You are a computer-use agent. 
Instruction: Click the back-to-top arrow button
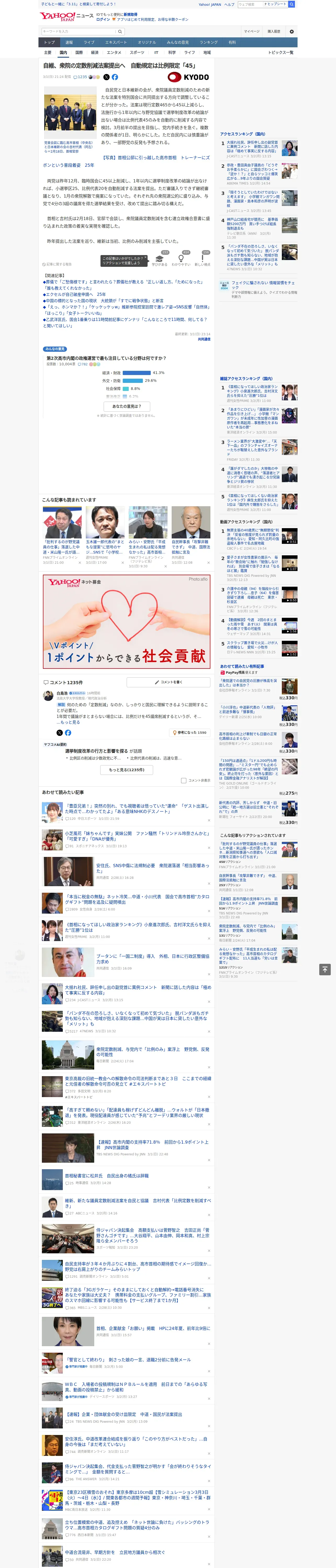pyautogui.click(x=325, y=970)
